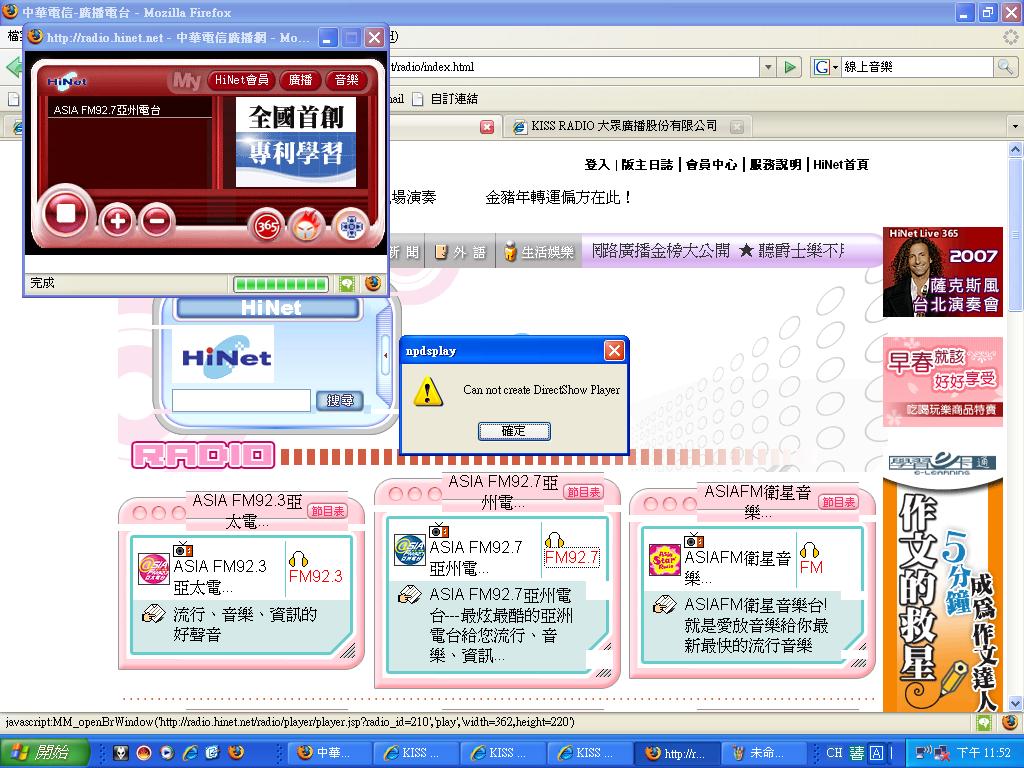This screenshot has height=768, width=1024.
Task: Click the HiNet search text field
Action: (241, 400)
